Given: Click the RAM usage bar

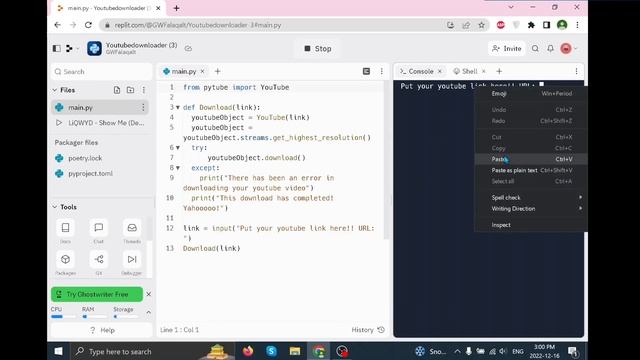Looking at the screenshot, I should [94, 316].
